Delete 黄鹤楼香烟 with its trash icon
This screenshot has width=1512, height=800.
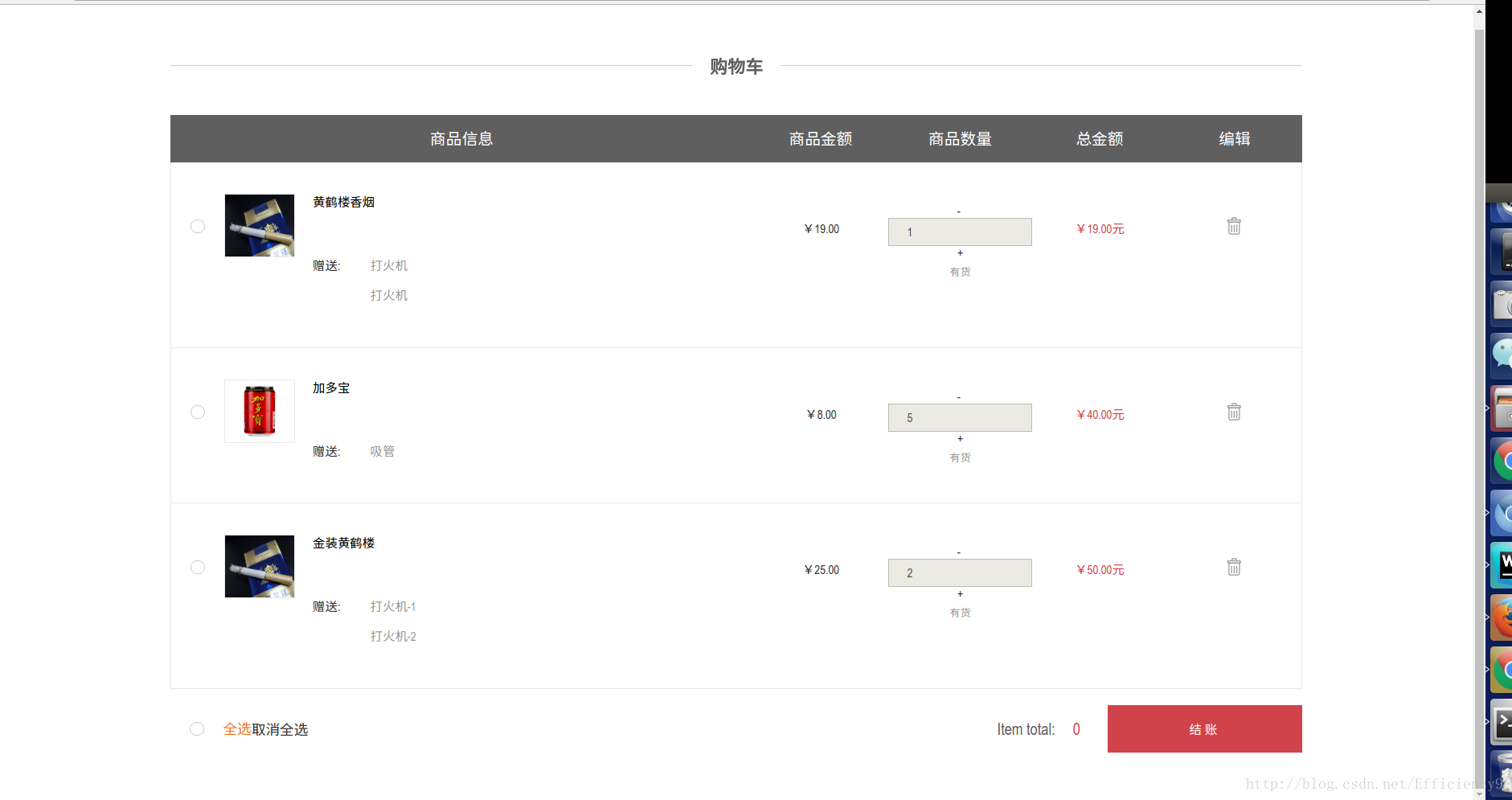pyautogui.click(x=1234, y=226)
